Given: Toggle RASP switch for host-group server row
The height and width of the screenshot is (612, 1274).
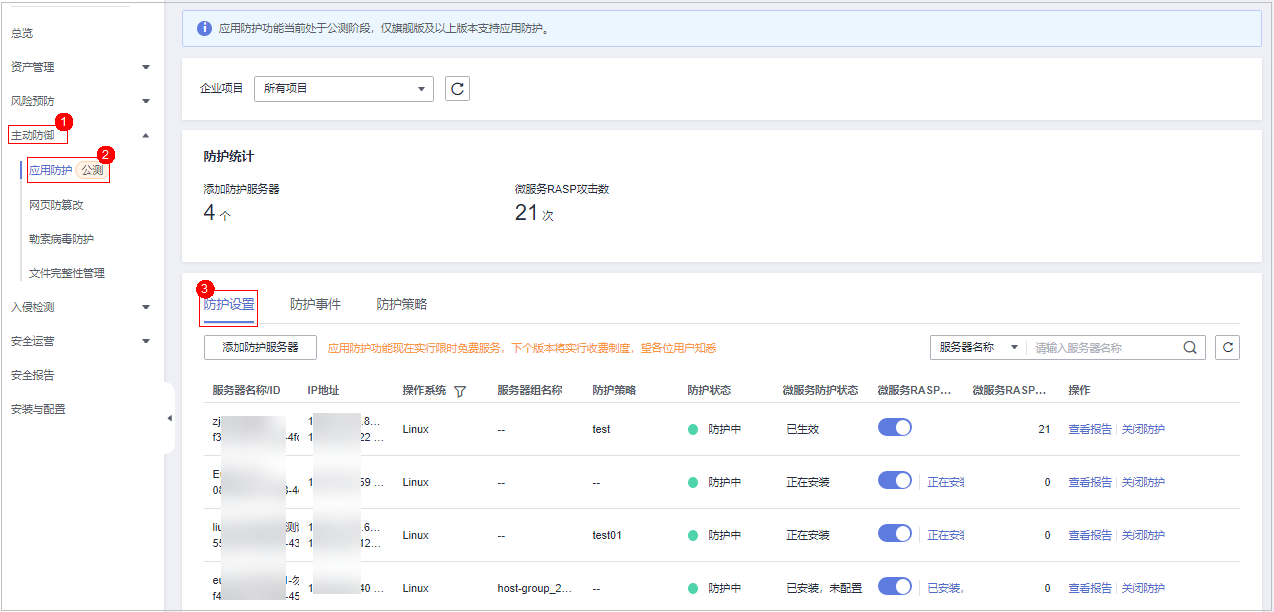Looking at the screenshot, I should 895,587.
